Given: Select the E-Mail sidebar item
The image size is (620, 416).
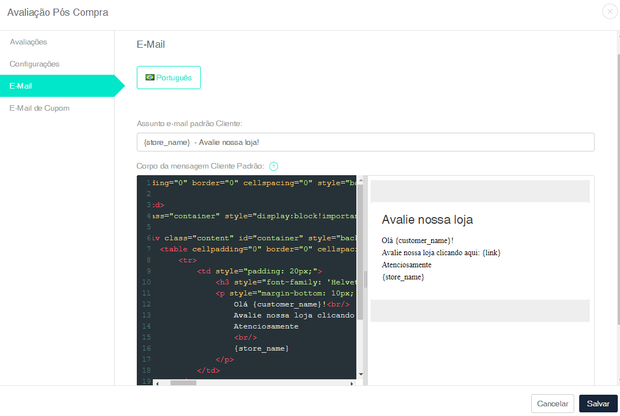Looking at the screenshot, I should click(57, 86).
